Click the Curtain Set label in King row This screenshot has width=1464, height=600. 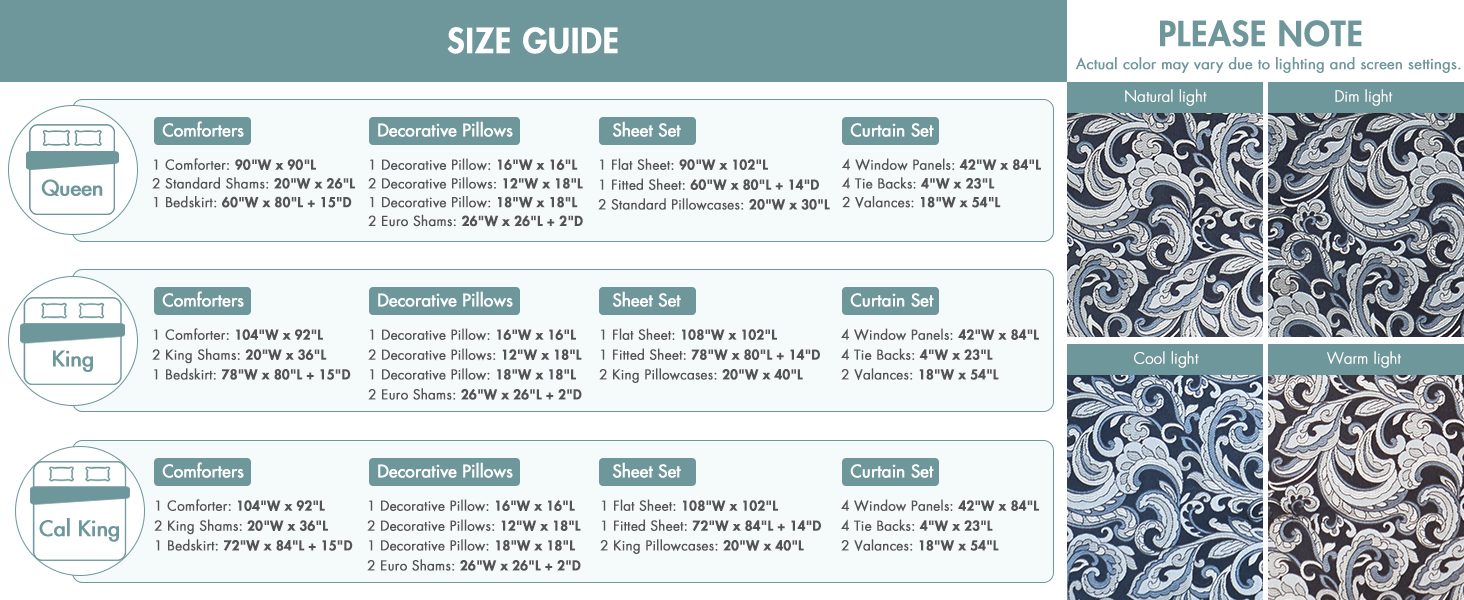(891, 301)
